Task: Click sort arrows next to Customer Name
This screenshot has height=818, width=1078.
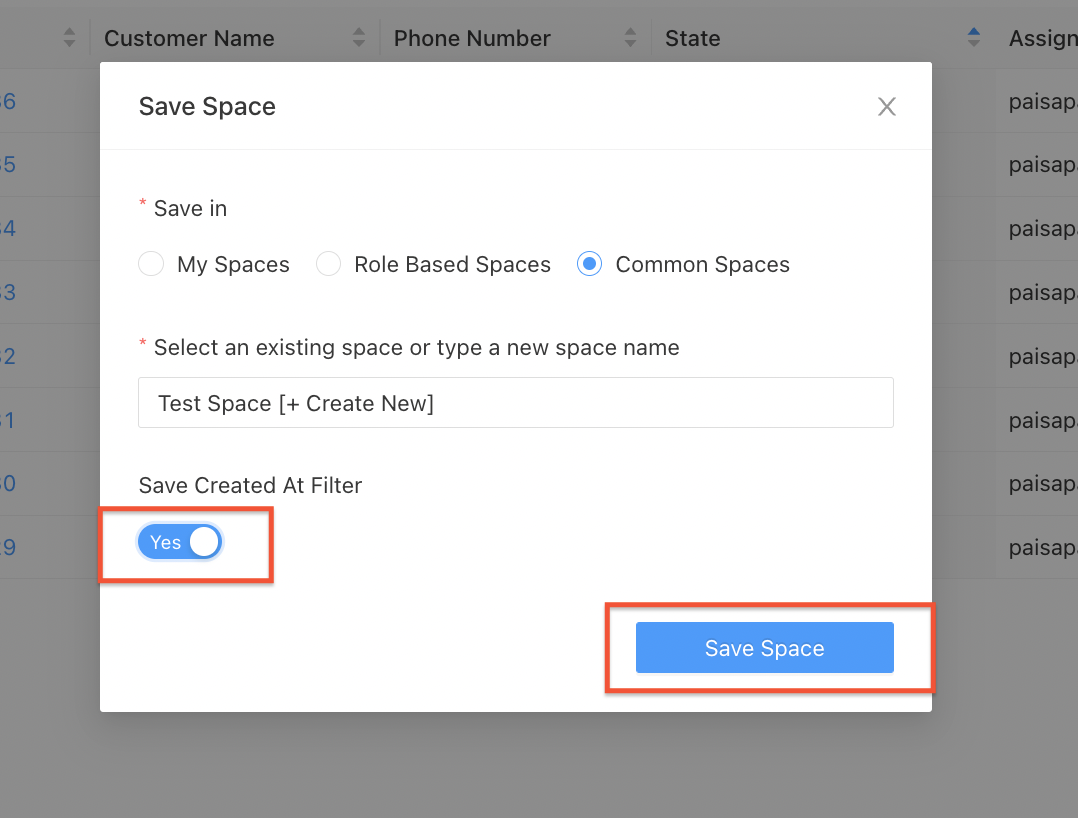Action: click(359, 38)
